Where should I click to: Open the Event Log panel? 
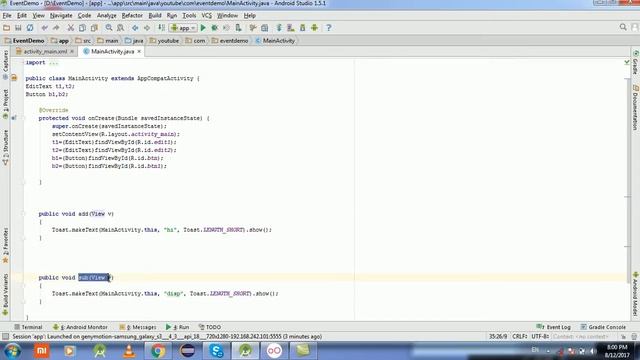(553, 327)
